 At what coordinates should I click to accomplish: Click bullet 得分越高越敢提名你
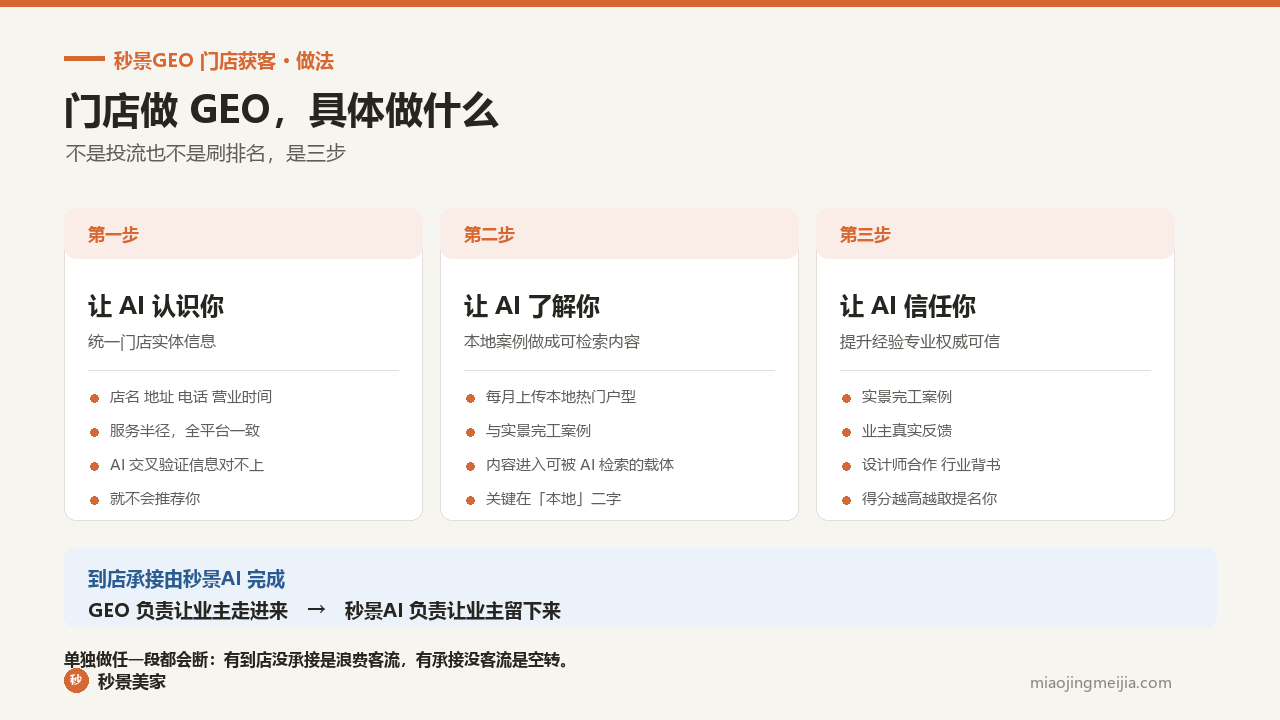pyautogui.click(x=929, y=499)
